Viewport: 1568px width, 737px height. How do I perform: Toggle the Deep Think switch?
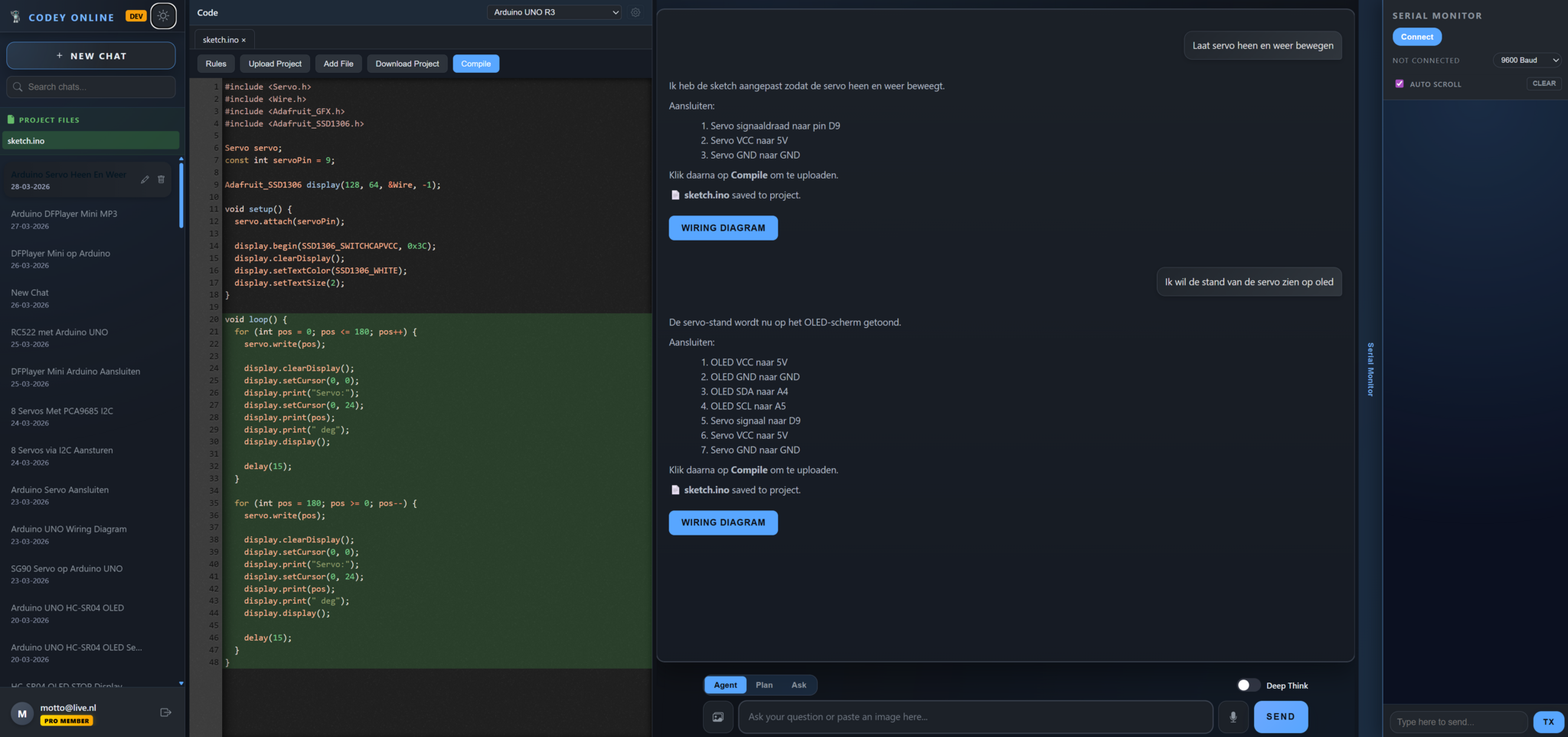(1247, 685)
